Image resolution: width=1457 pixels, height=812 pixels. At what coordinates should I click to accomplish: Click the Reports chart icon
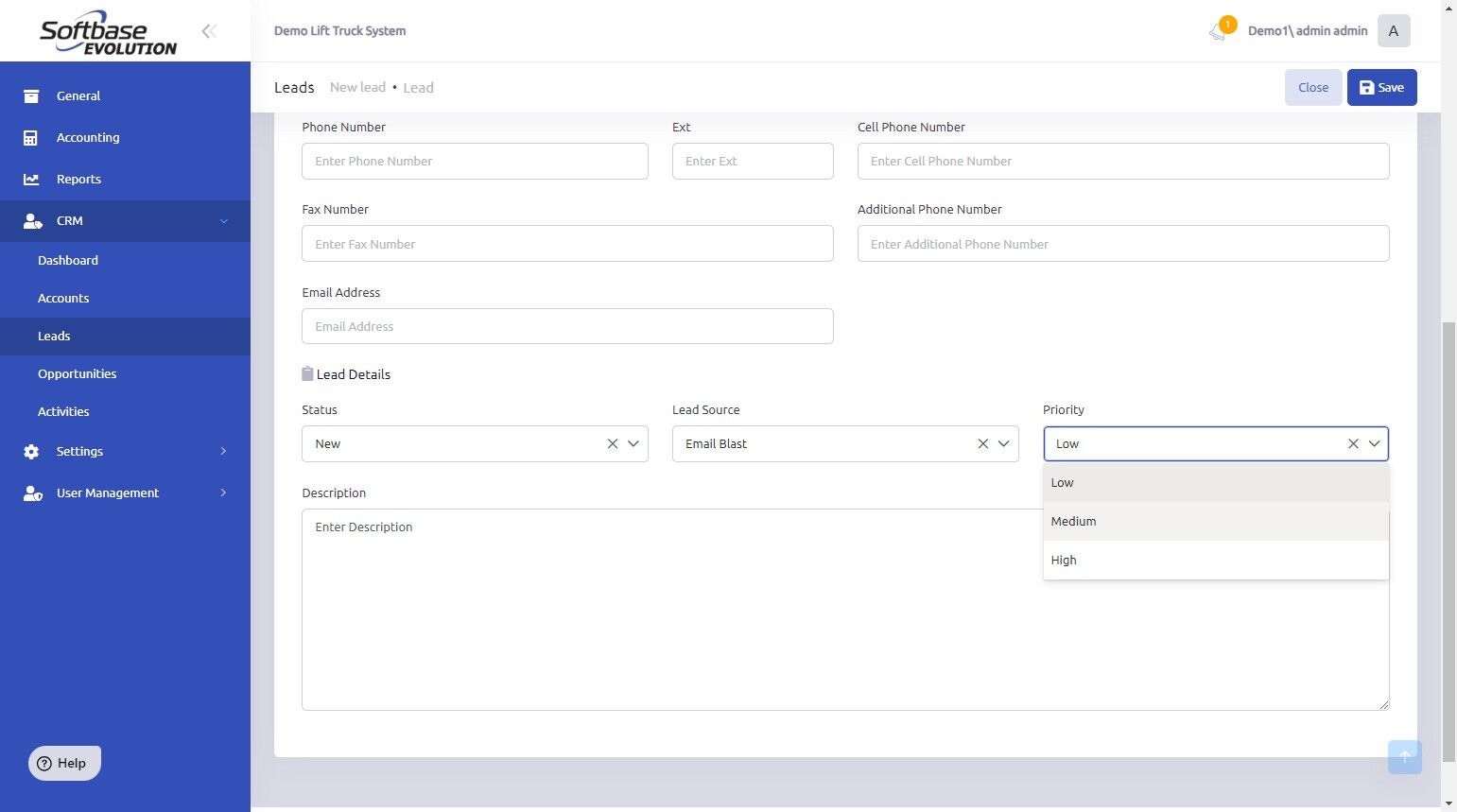[x=31, y=180]
